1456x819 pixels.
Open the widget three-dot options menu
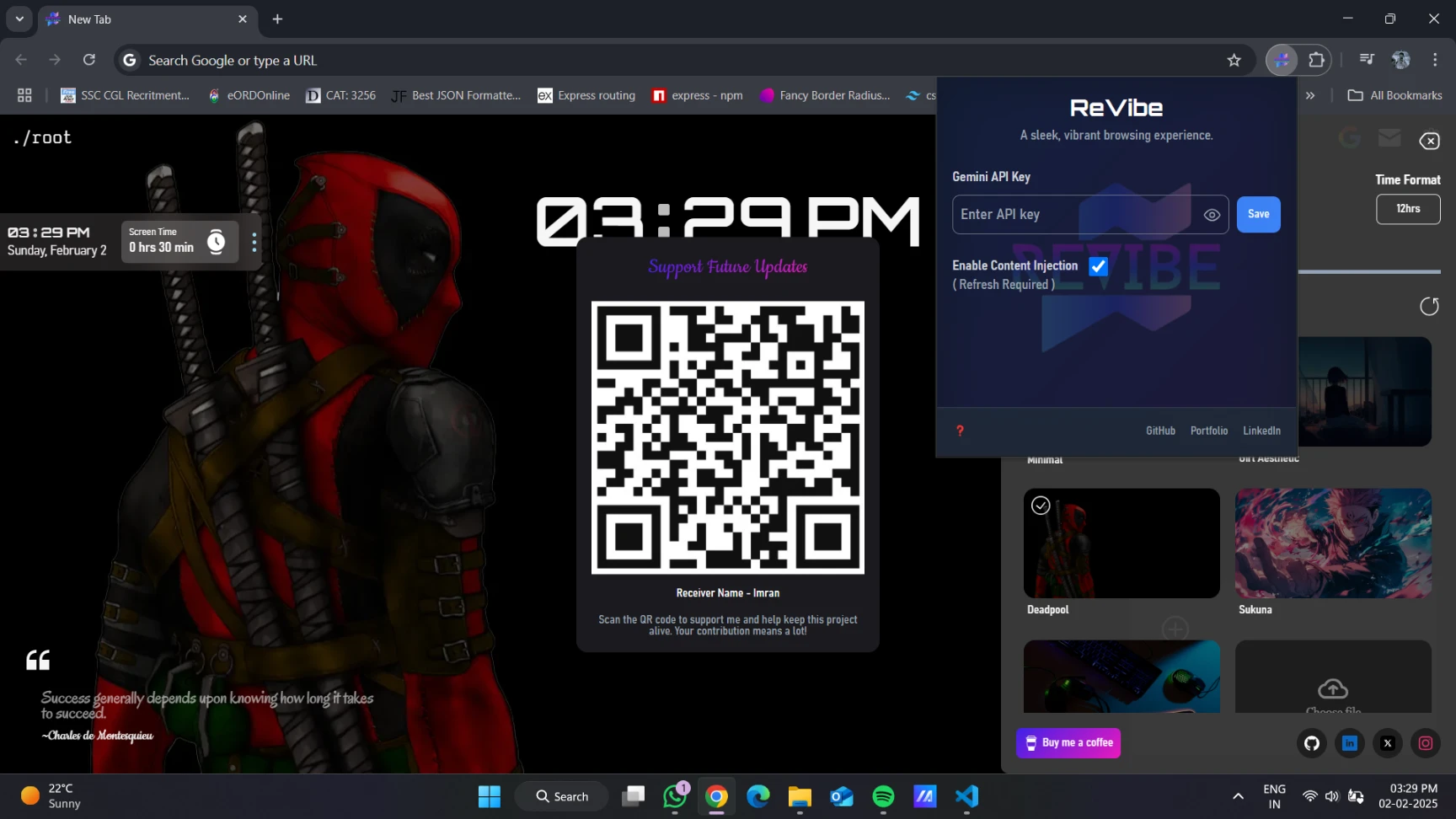pos(254,242)
